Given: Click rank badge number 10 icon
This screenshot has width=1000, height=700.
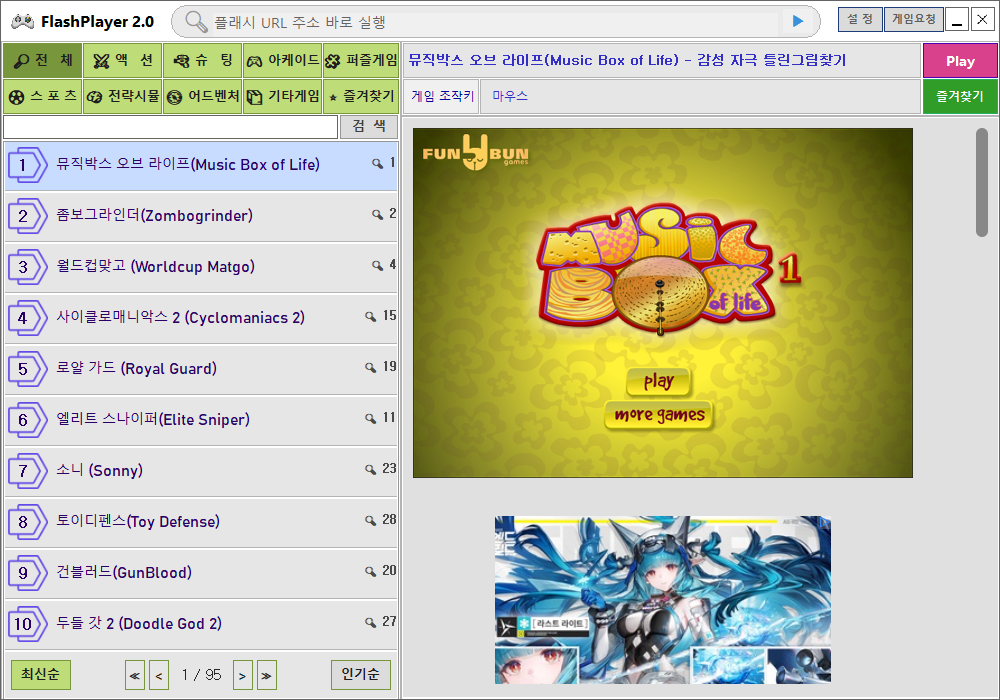Looking at the screenshot, I should click(27, 624).
